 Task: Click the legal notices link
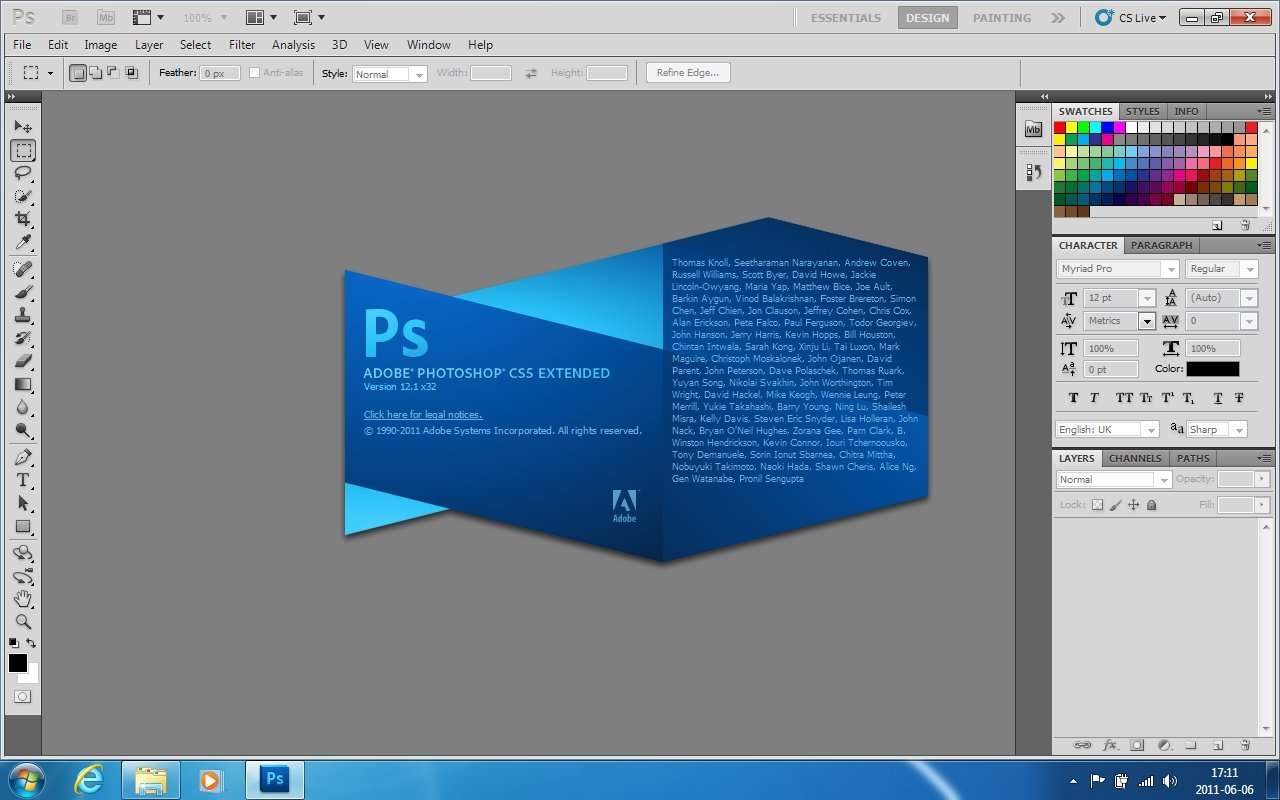point(422,414)
